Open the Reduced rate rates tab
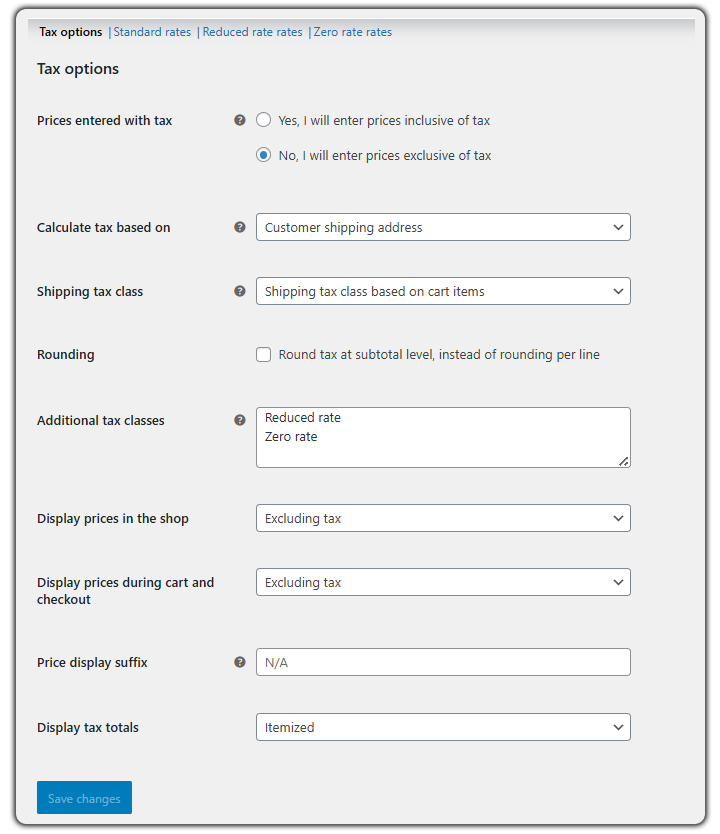The height and width of the screenshot is (834, 720). pyautogui.click(x=252, y=32)
